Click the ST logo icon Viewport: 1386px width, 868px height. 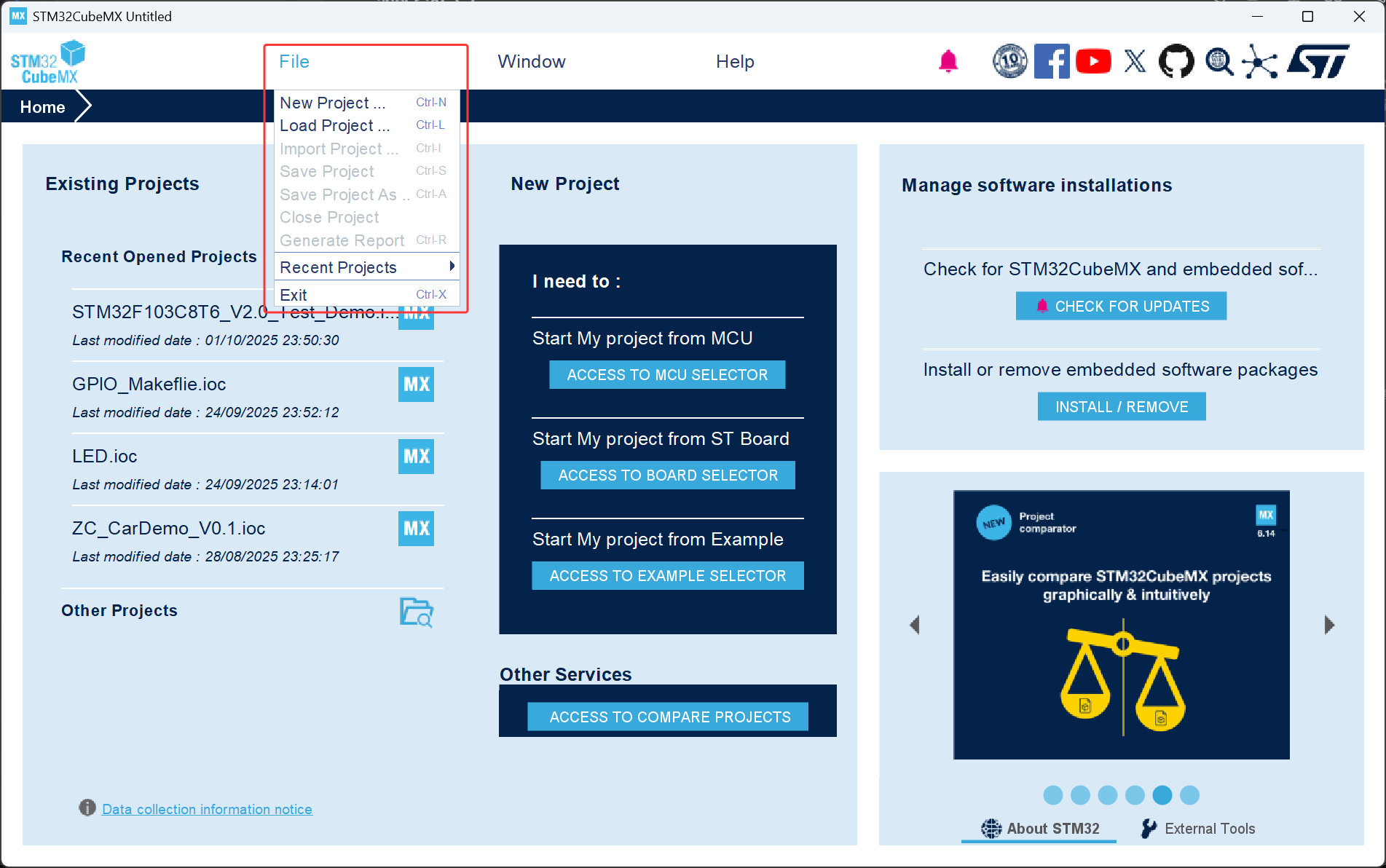pyautogui.click(x=1318, y=61)
